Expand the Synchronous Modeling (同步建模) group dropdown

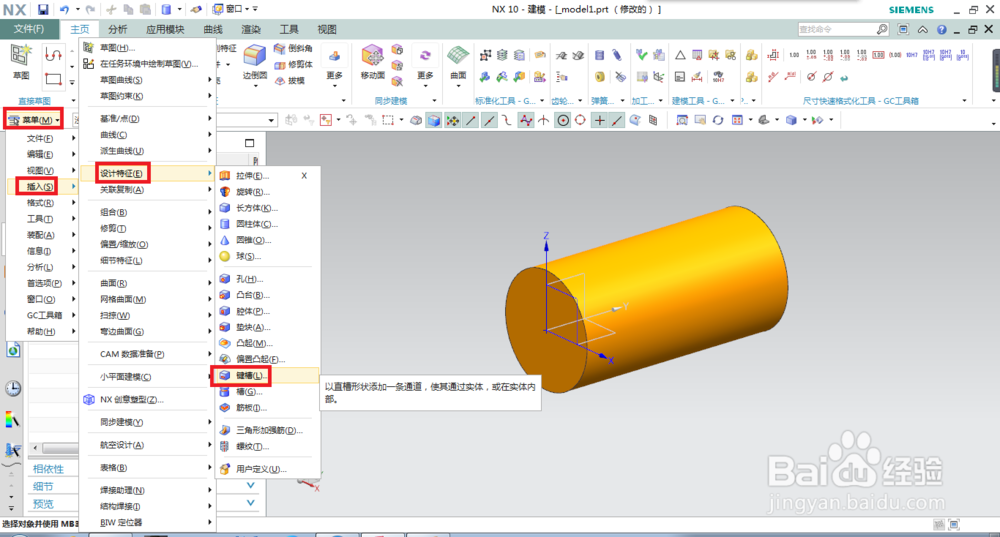pos(435,101)
